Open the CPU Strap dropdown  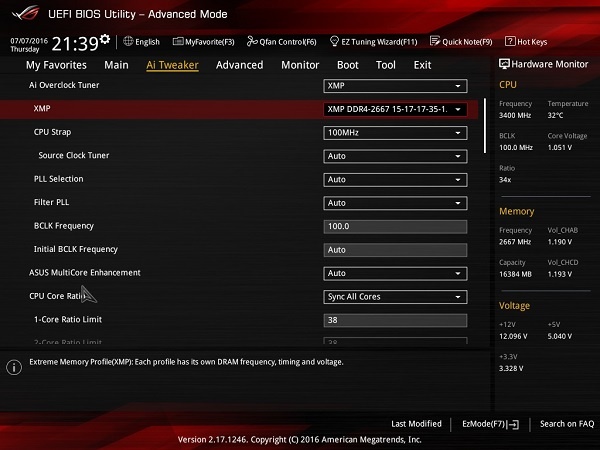[395, 133]
